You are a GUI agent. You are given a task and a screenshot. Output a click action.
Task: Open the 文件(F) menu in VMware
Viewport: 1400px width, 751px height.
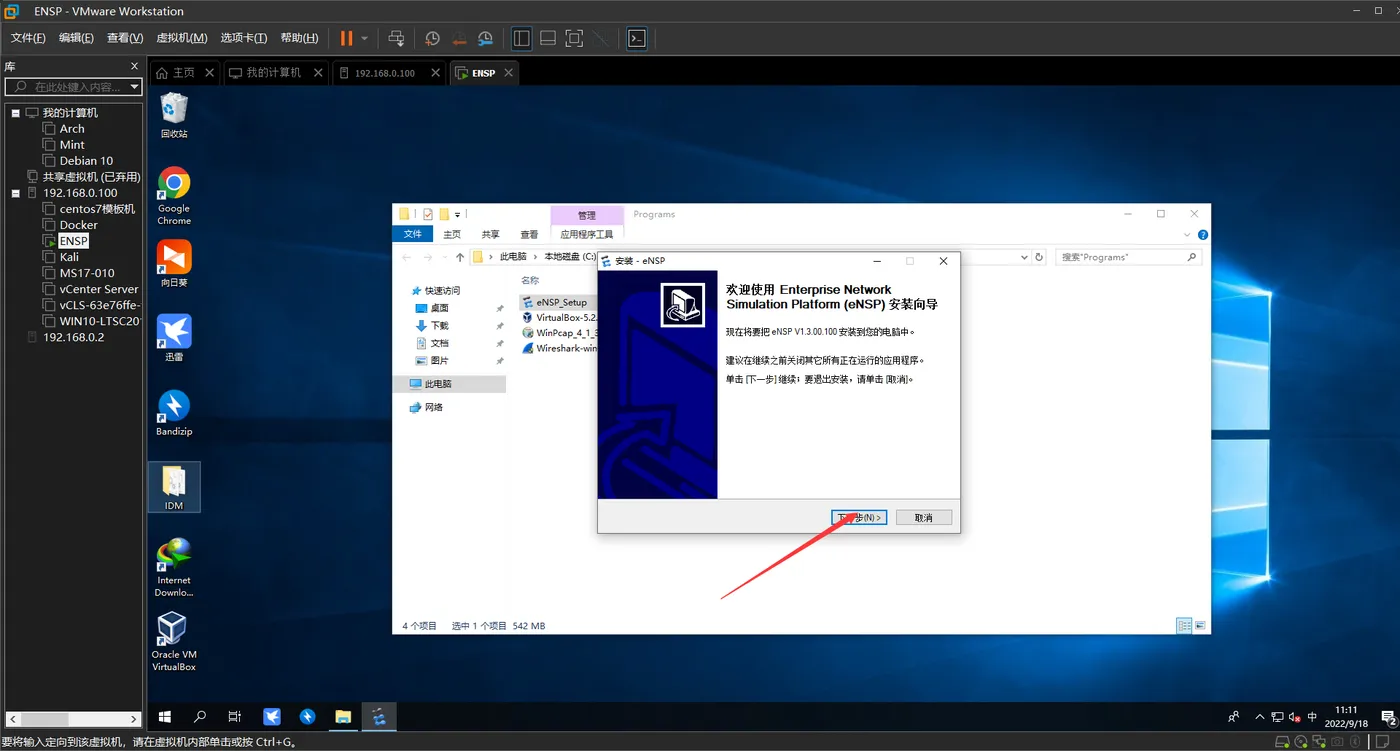[28, 38]
